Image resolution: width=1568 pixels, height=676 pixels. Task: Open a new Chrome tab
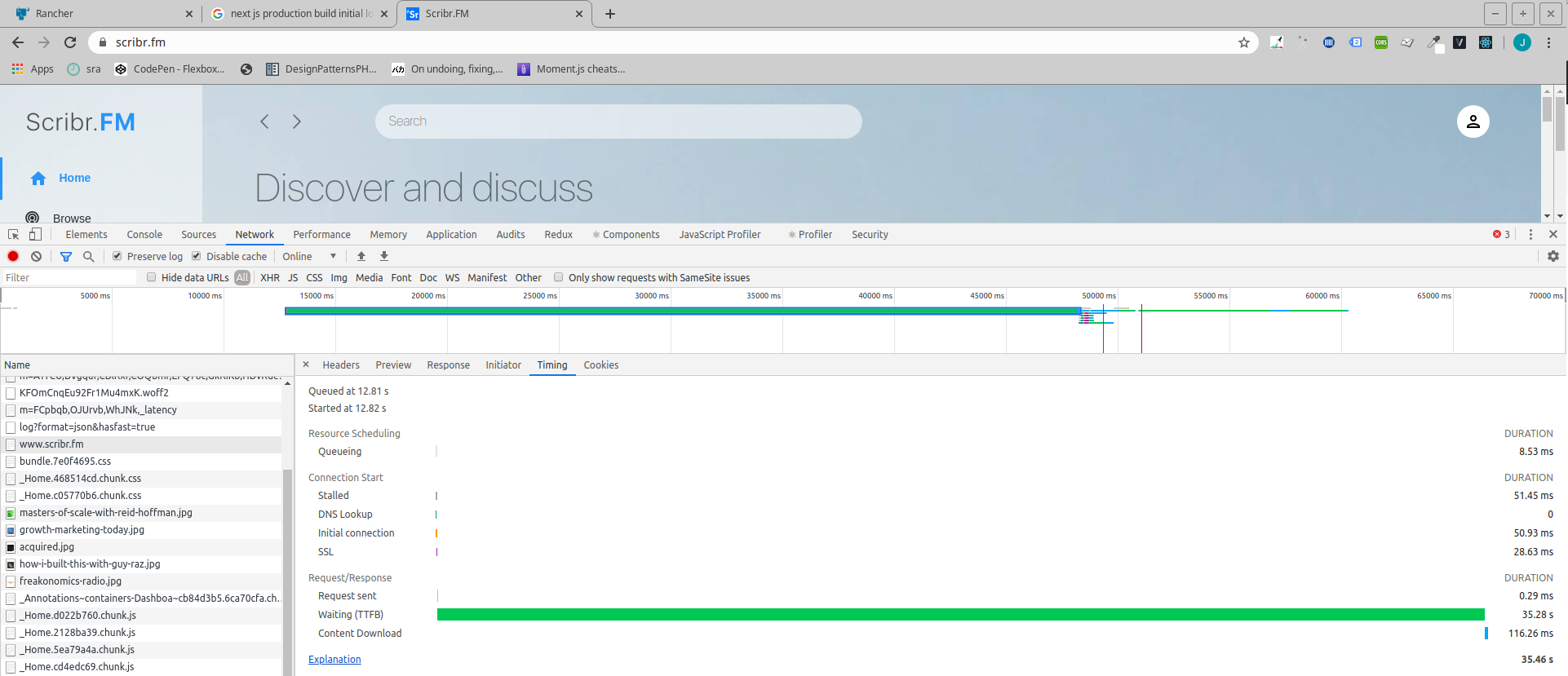(609, 14)
